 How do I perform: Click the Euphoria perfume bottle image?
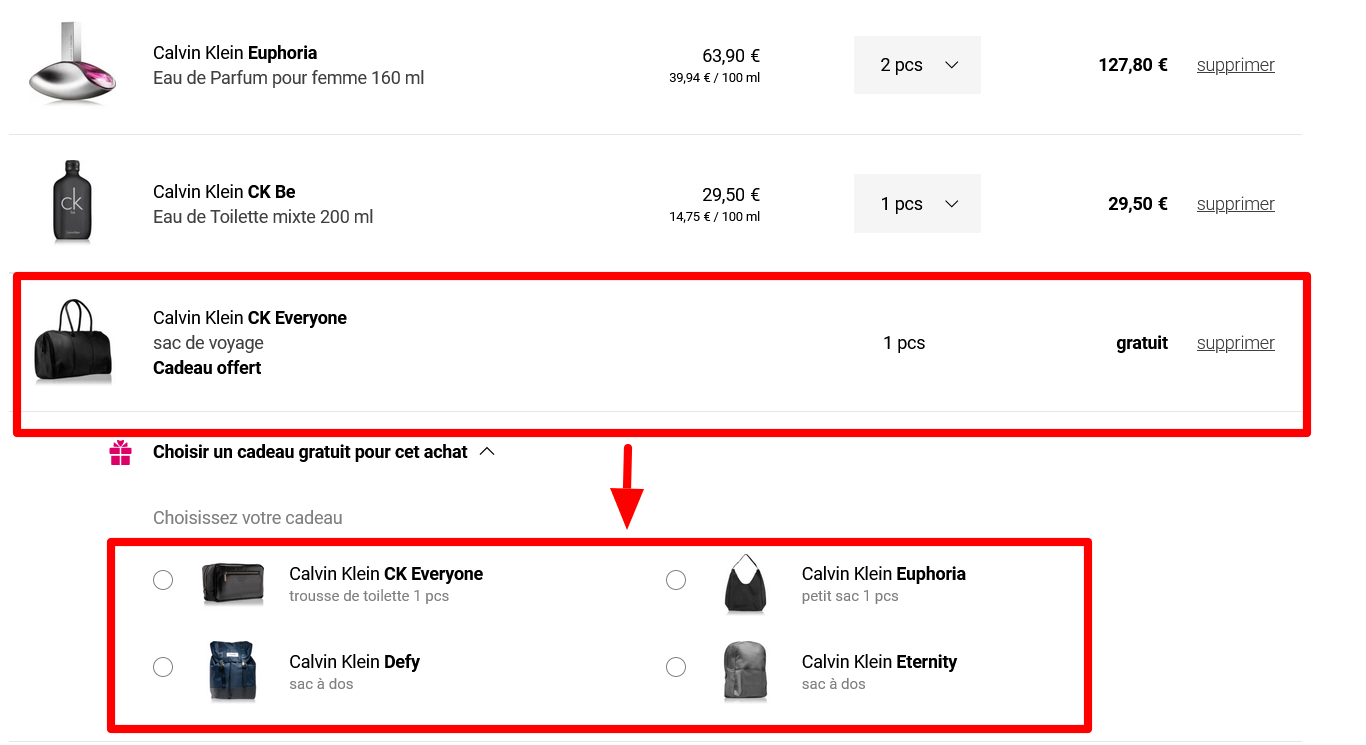pos(71,65)
